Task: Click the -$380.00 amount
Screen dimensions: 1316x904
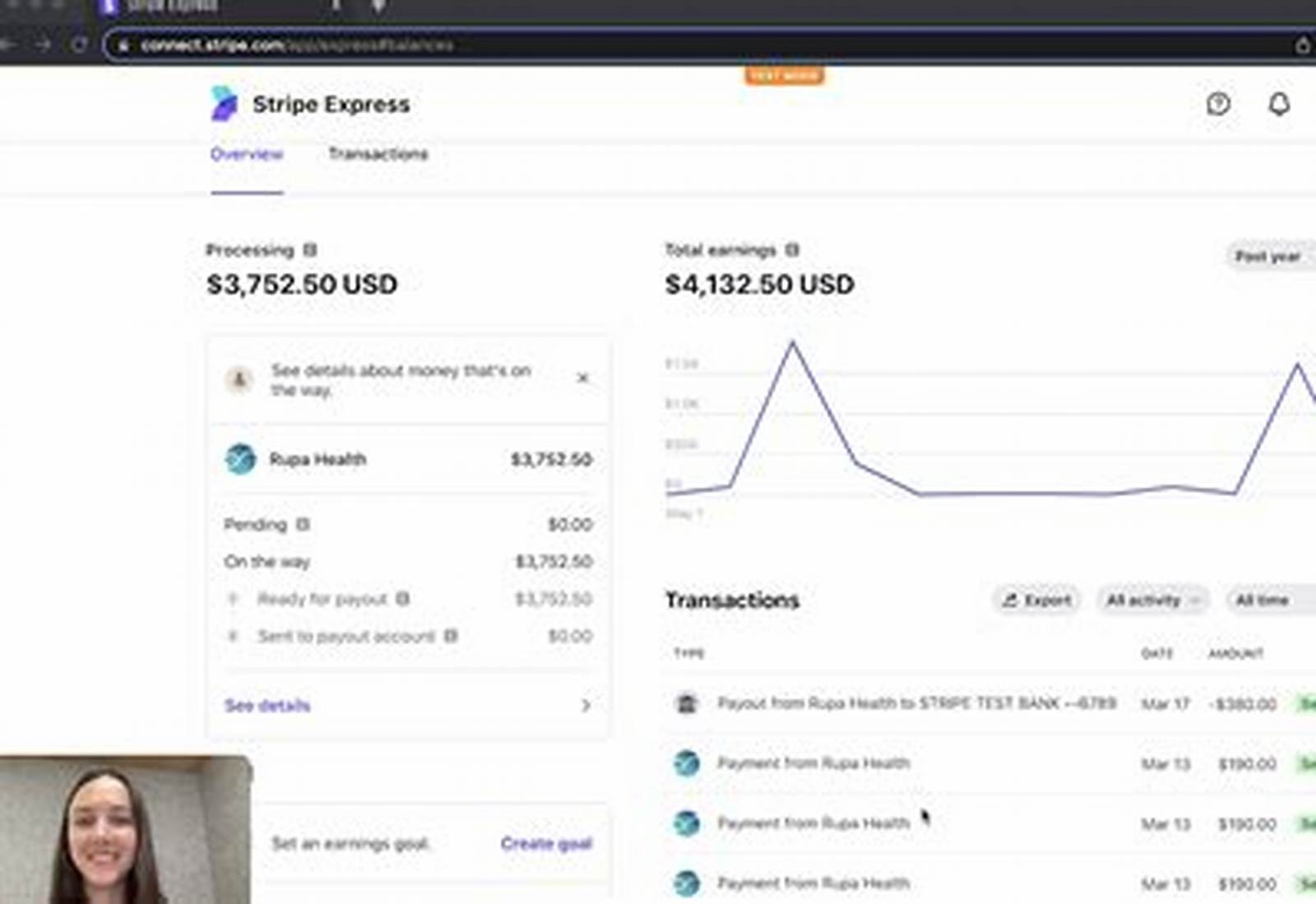Action: tap(1242, 704)
